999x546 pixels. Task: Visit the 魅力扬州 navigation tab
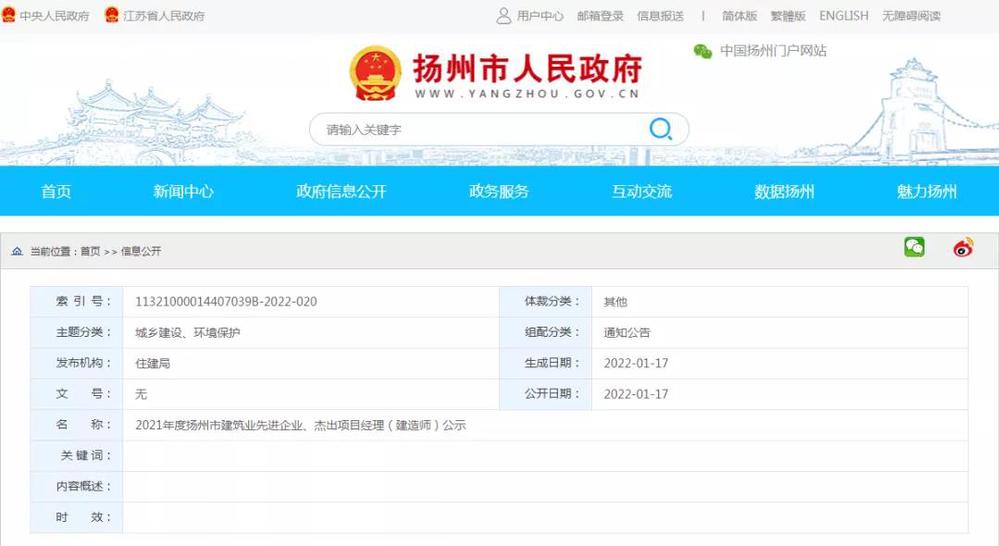[x=927, y=192]
